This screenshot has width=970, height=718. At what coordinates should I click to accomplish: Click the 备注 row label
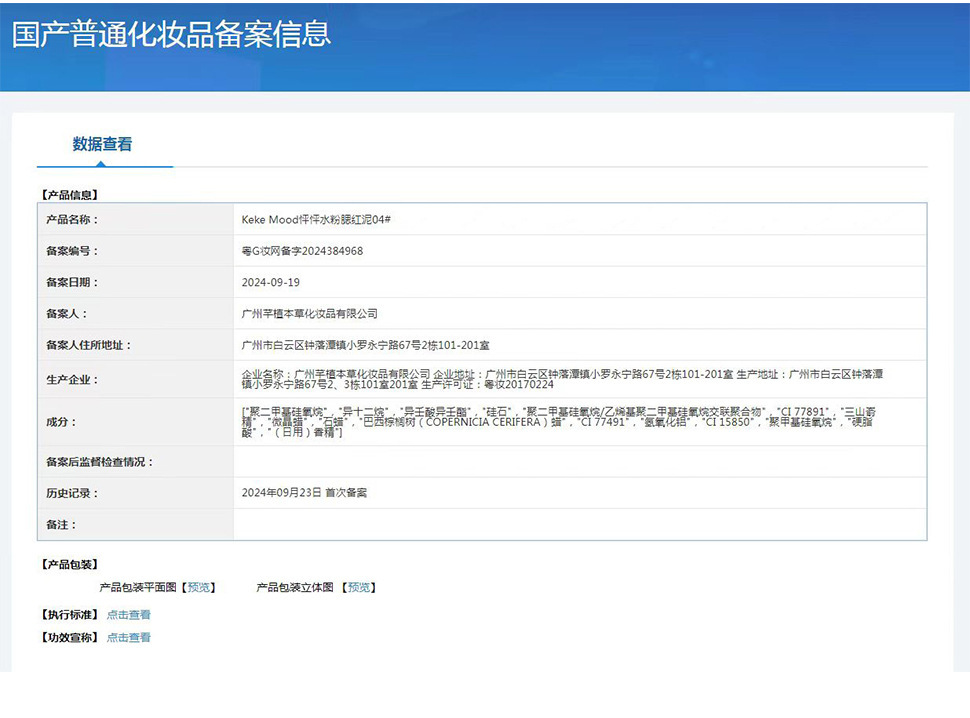coord(61,525)
